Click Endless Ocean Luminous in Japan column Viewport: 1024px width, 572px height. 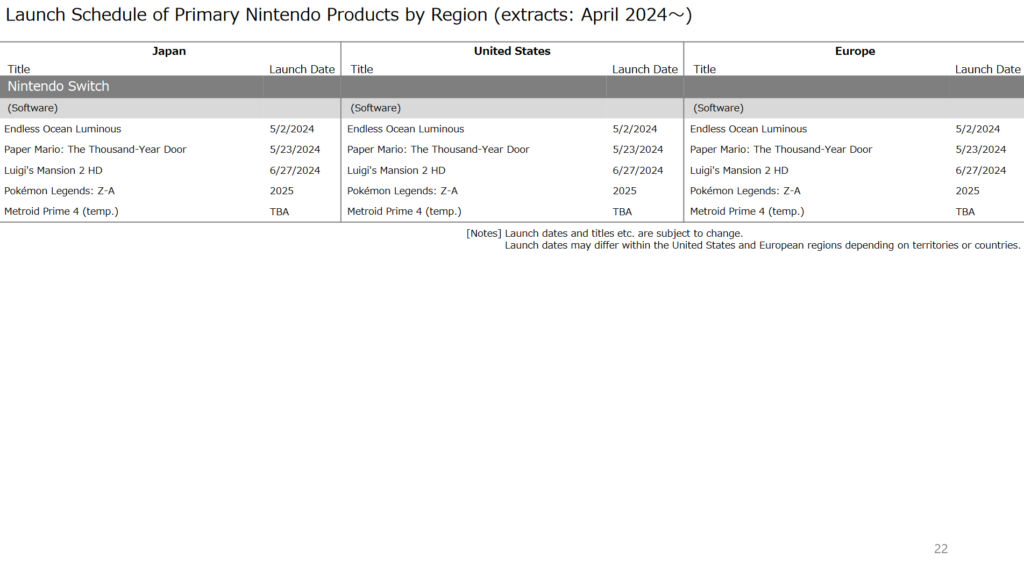pos(63,129)
